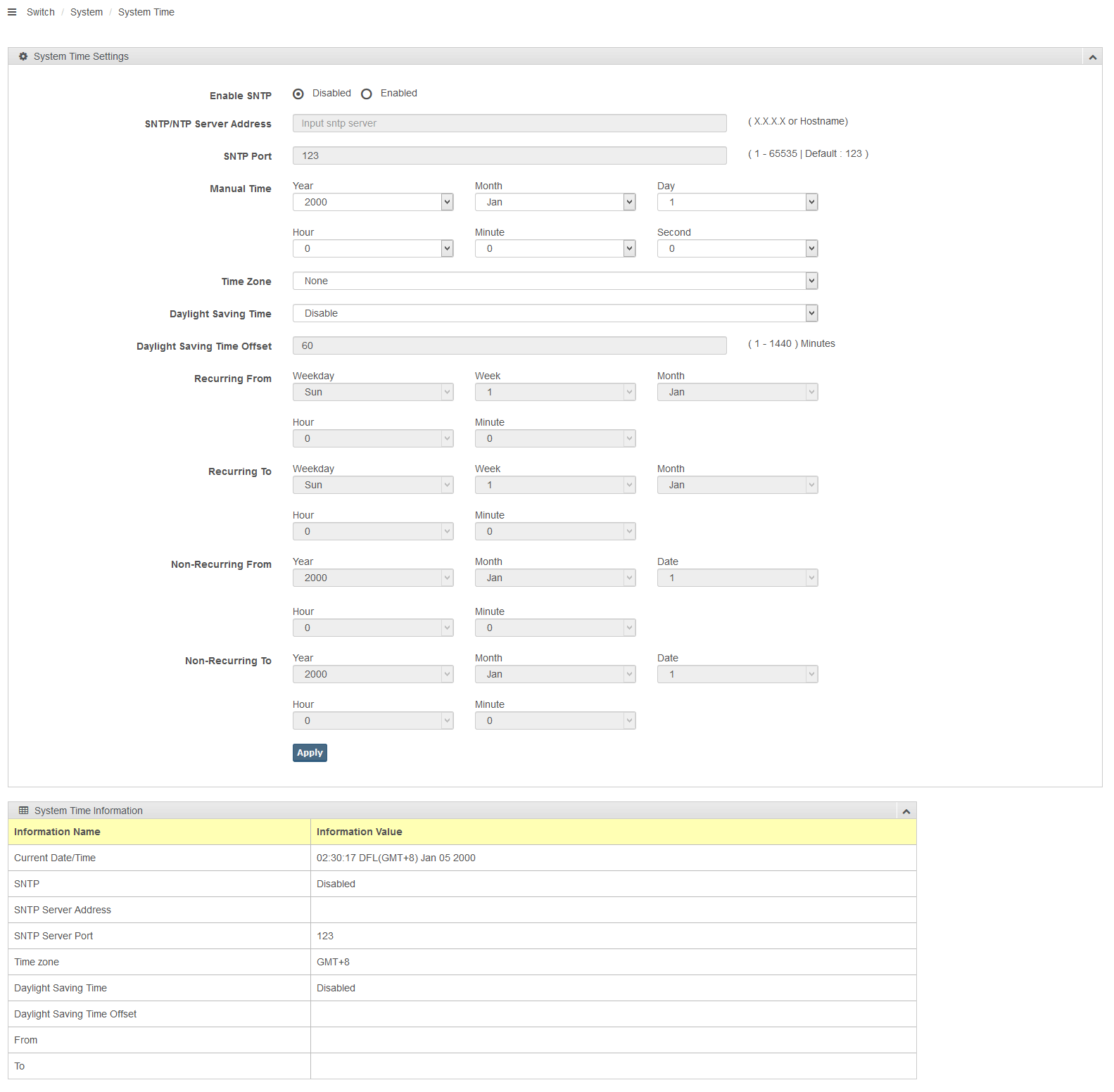Open the Manual Time Hour dropdown
The height and width of the screenshot is (1092, 1114).
[x=372, y=248]
